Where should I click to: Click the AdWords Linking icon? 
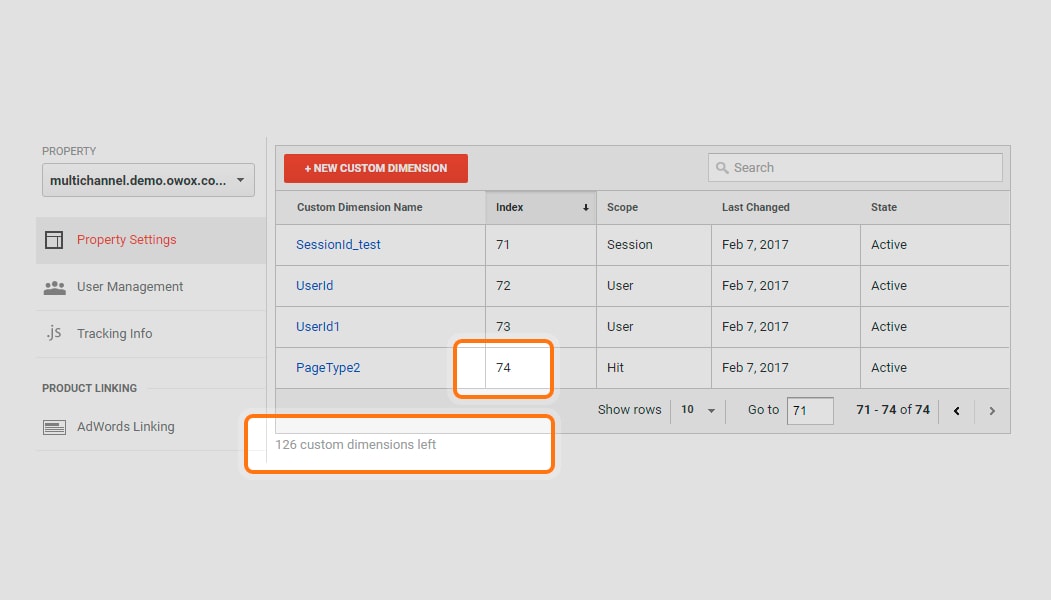coord(54,427)
